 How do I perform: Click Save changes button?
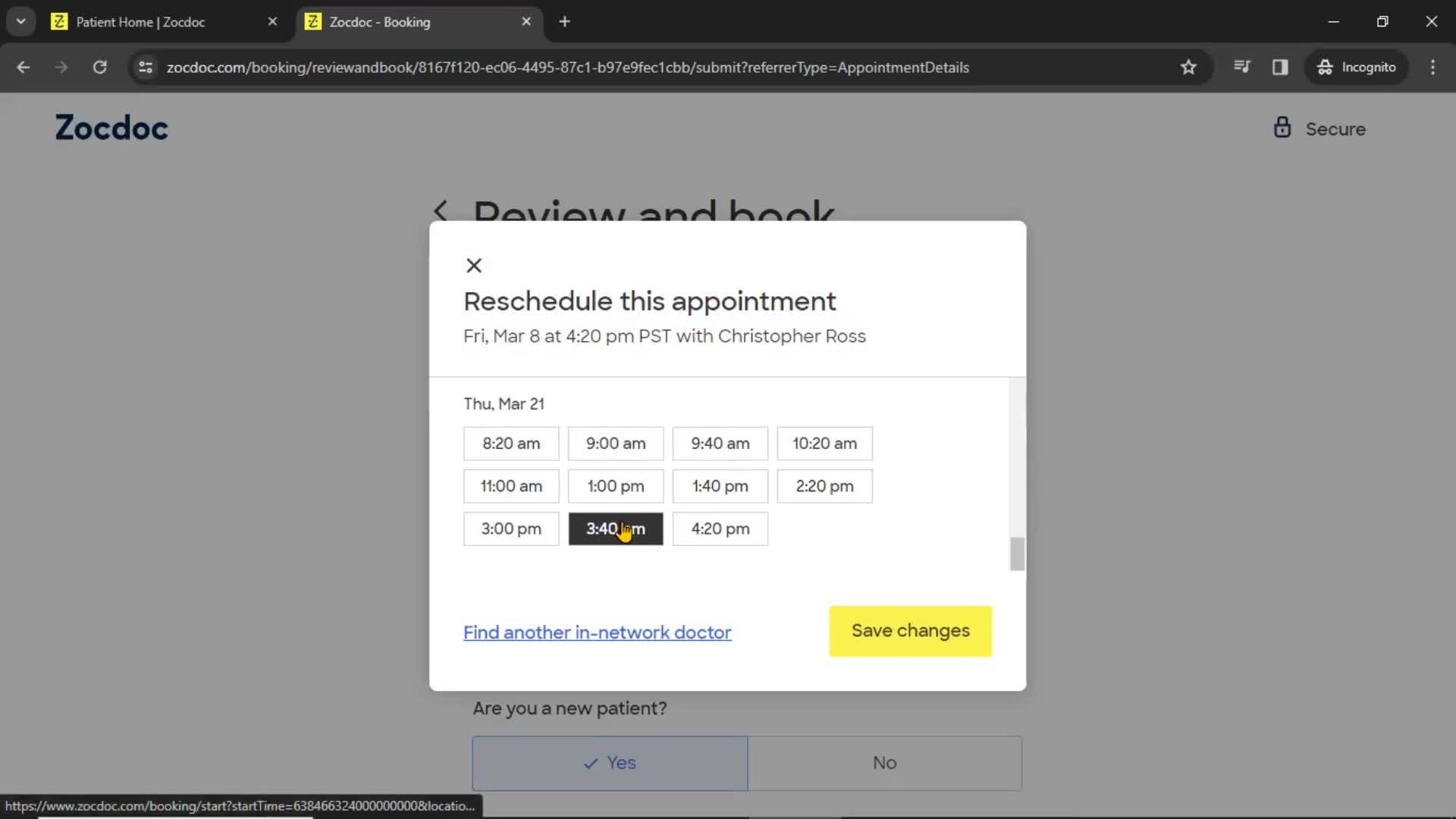pos(910,631)
